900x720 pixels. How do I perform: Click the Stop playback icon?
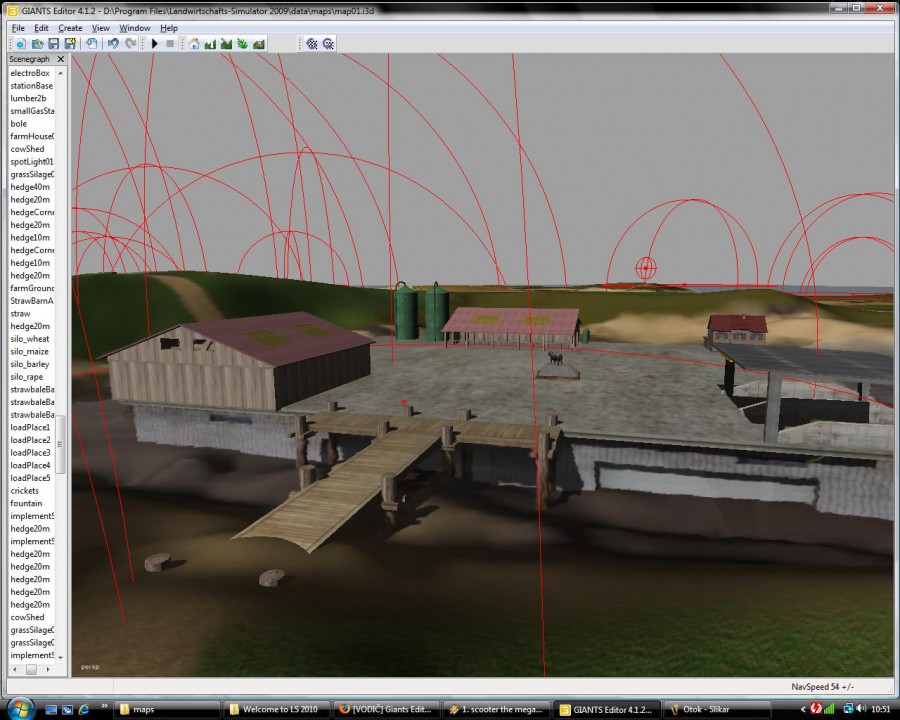pyautogui.click(x=170, y=44)
